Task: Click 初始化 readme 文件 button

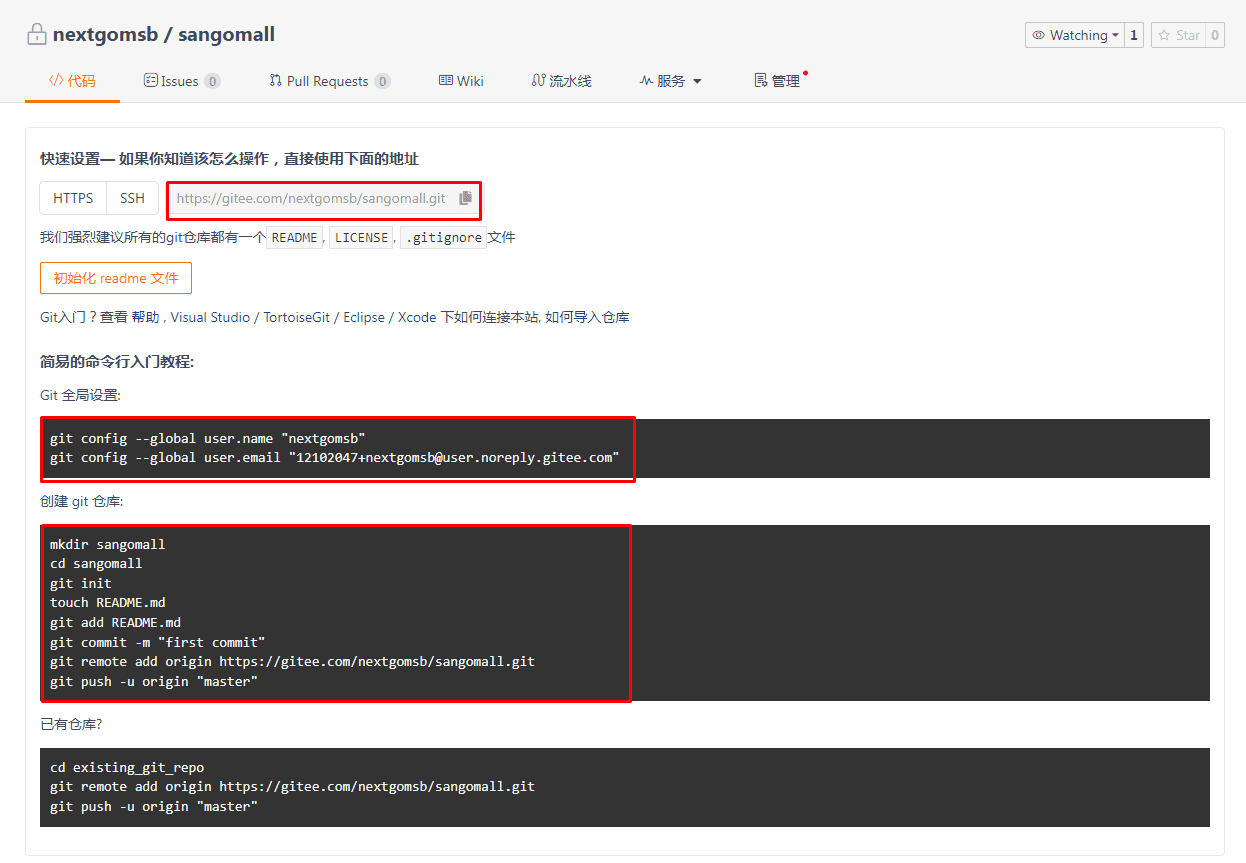Action: coord(116,278)
